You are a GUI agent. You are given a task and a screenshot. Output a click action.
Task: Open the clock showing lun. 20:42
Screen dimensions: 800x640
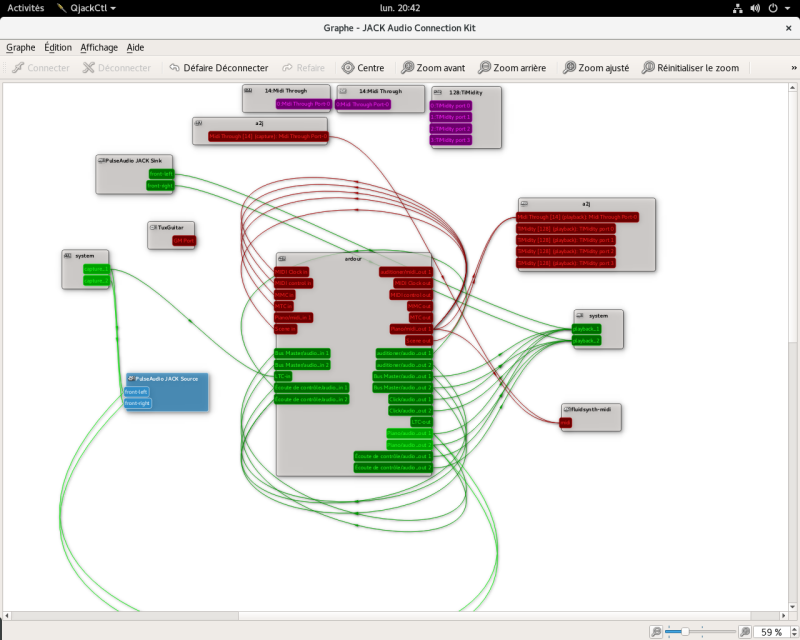(x=400, y=8)
